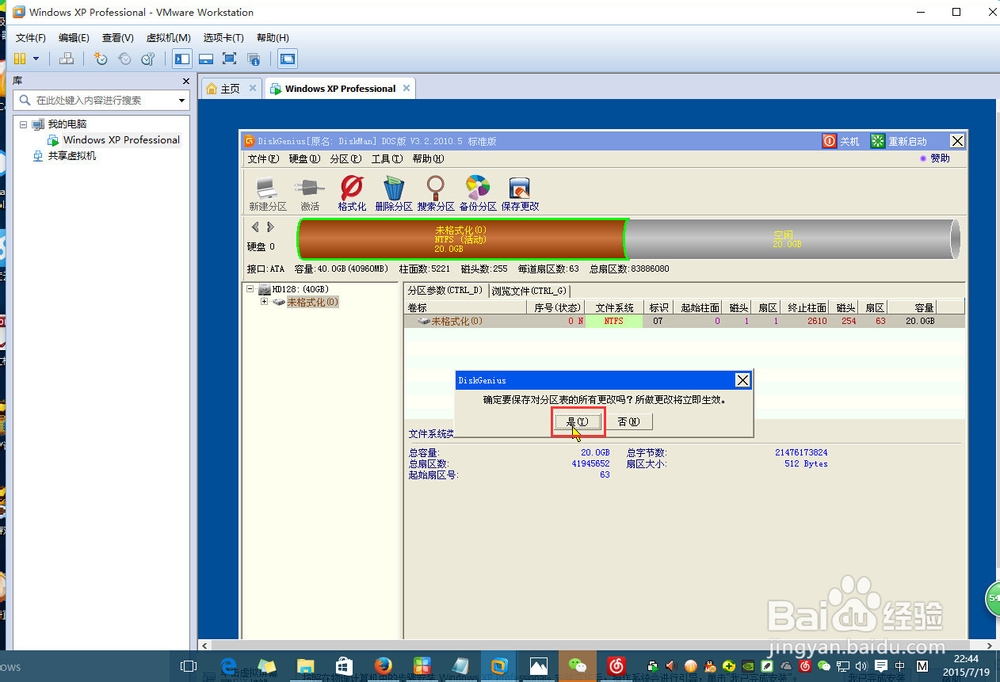Screen dimensions: 1000x682
Task: Collapse the 我的电脑 tree in VMware sidebar
Action: coord(22,124)
